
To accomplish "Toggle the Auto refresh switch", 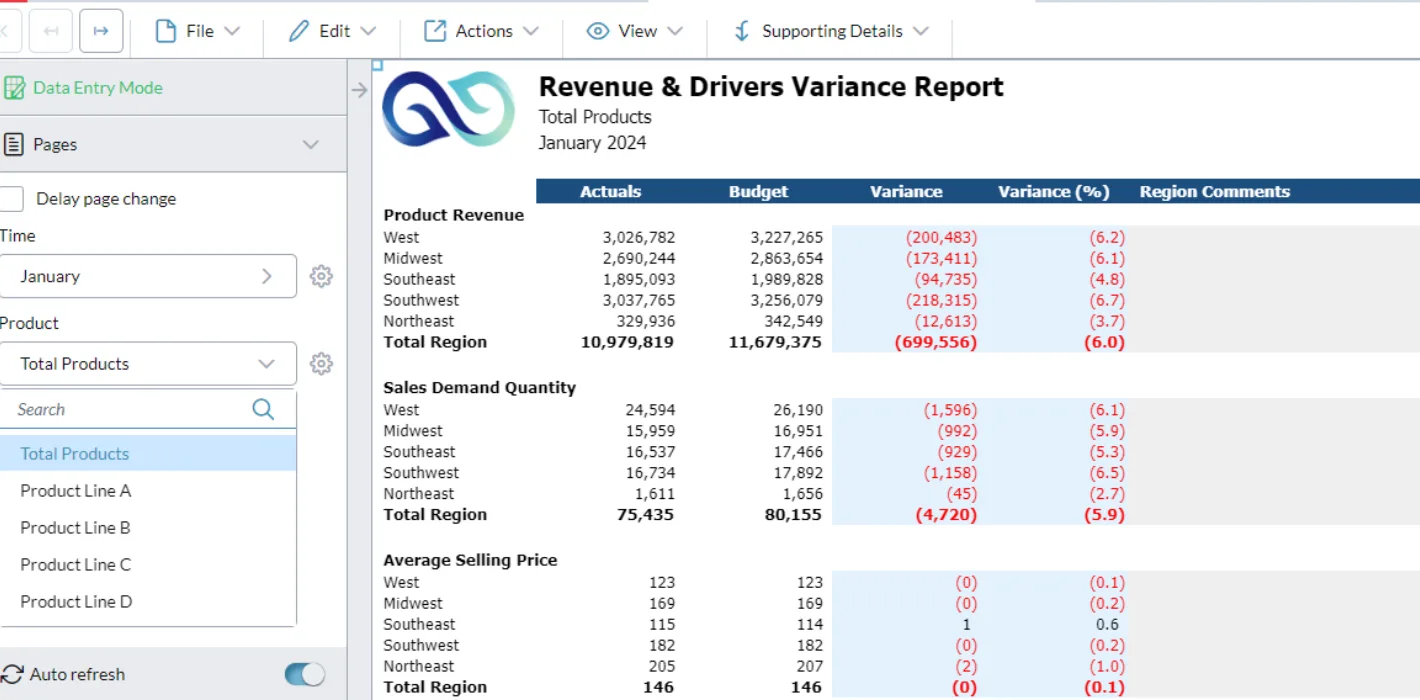I will coord(305,674).
